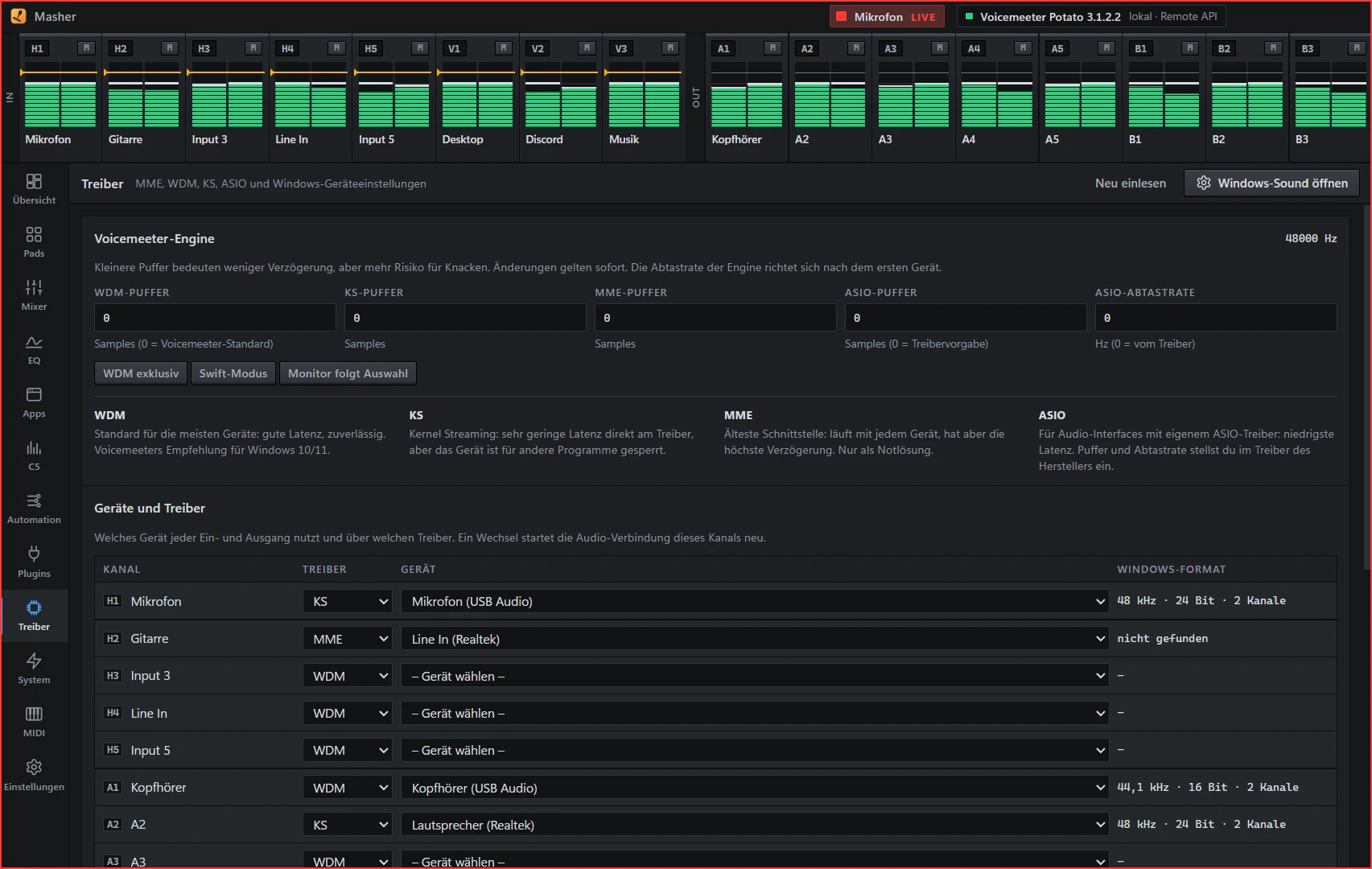Open the Übersicht sidebar icon
1372x869 pixels.
[x=34, y=189]
